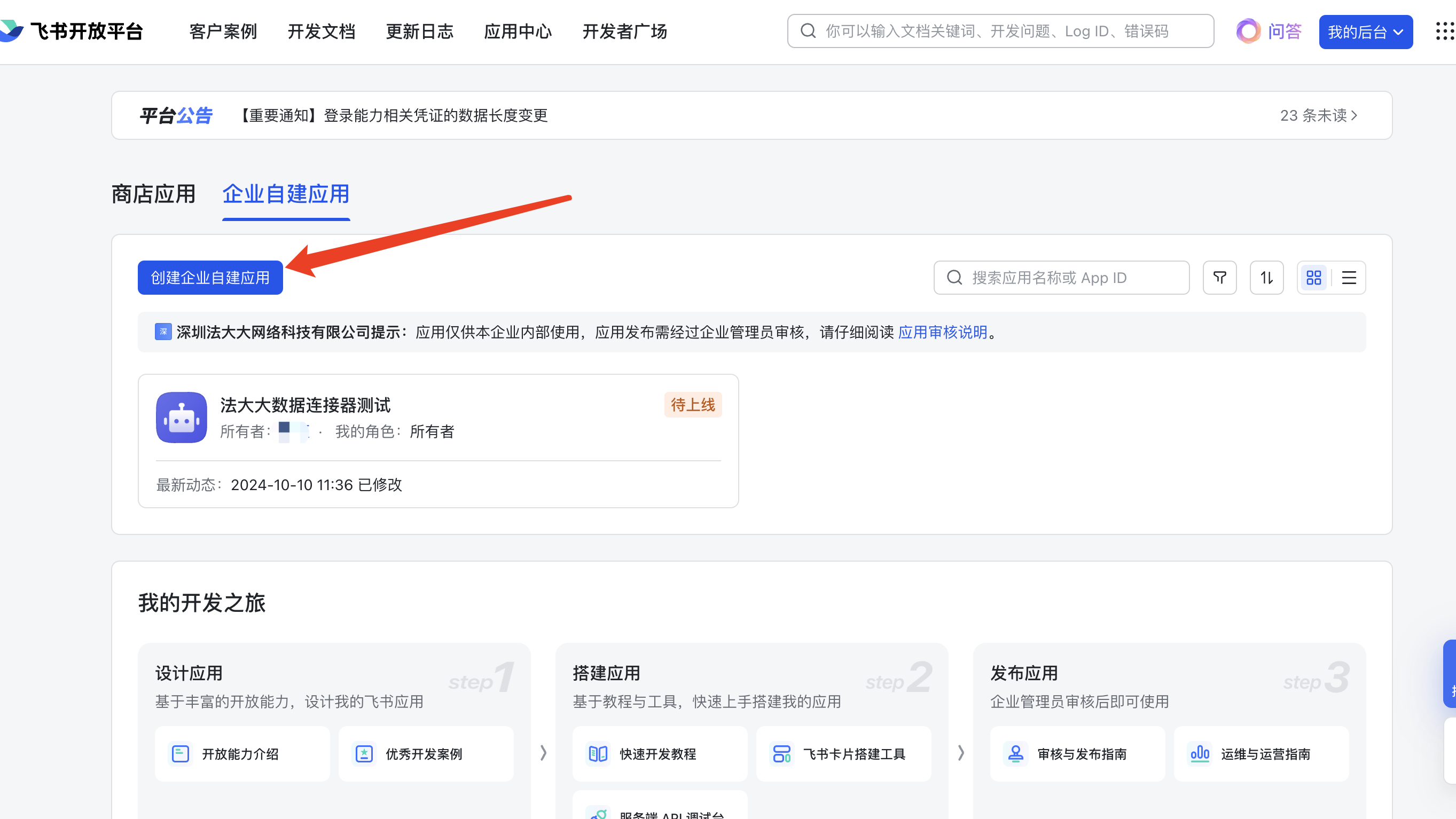The image size is (1456, 819).
Task: Open the nine-dot app launcher icon
Action: click(1445, 31)
